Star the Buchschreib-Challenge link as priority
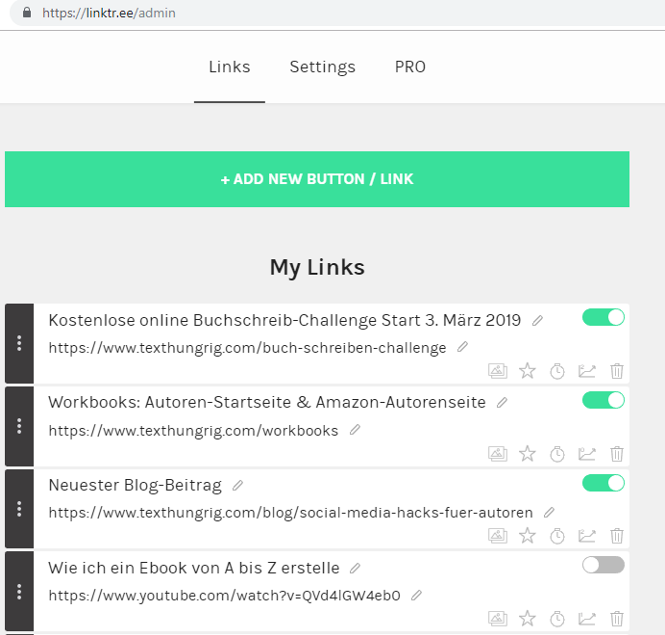Image resolution: width=665 pixels, height=635 pixels. [x=527, y=371]
